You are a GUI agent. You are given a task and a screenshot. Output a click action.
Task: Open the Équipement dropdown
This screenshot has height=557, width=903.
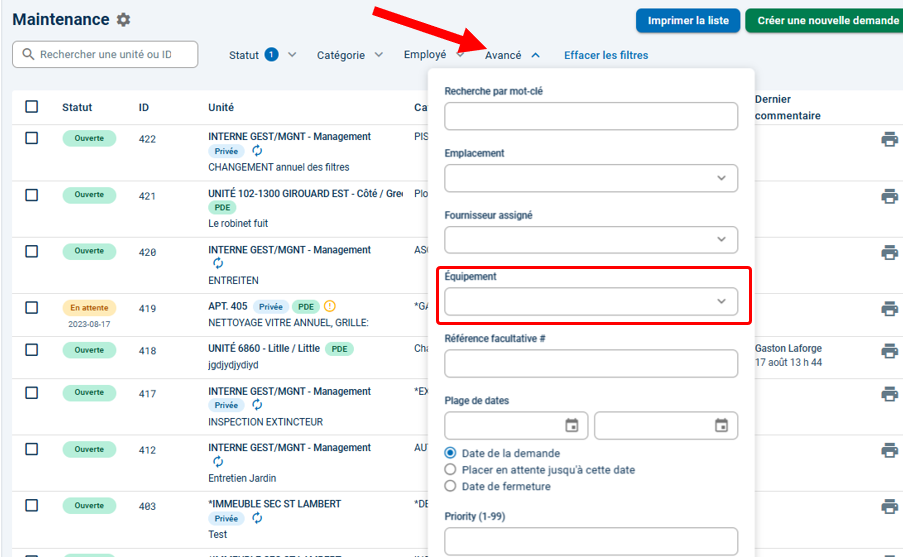tap(591, 301)
